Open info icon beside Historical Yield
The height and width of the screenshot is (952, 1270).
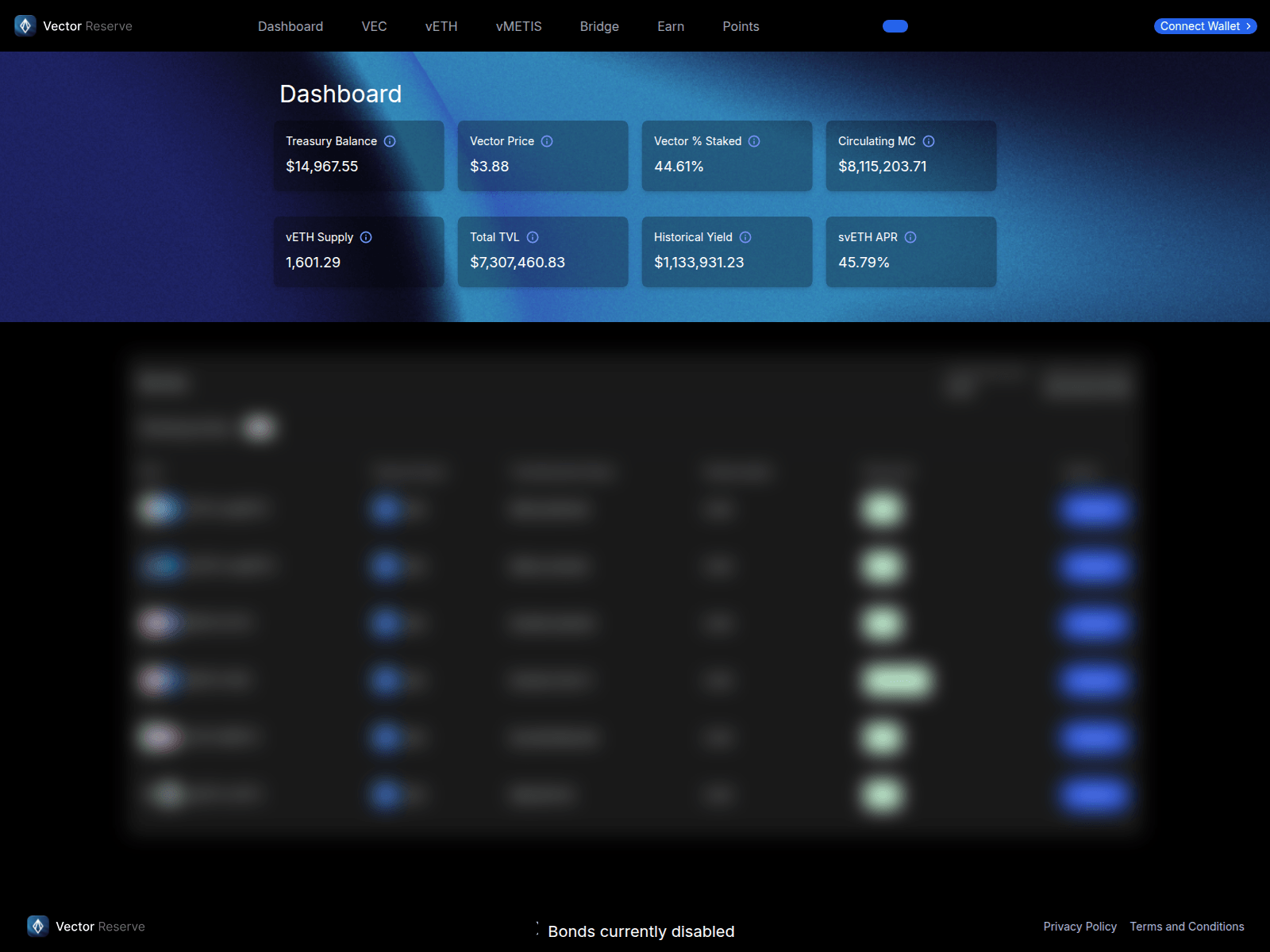[745, 237]
